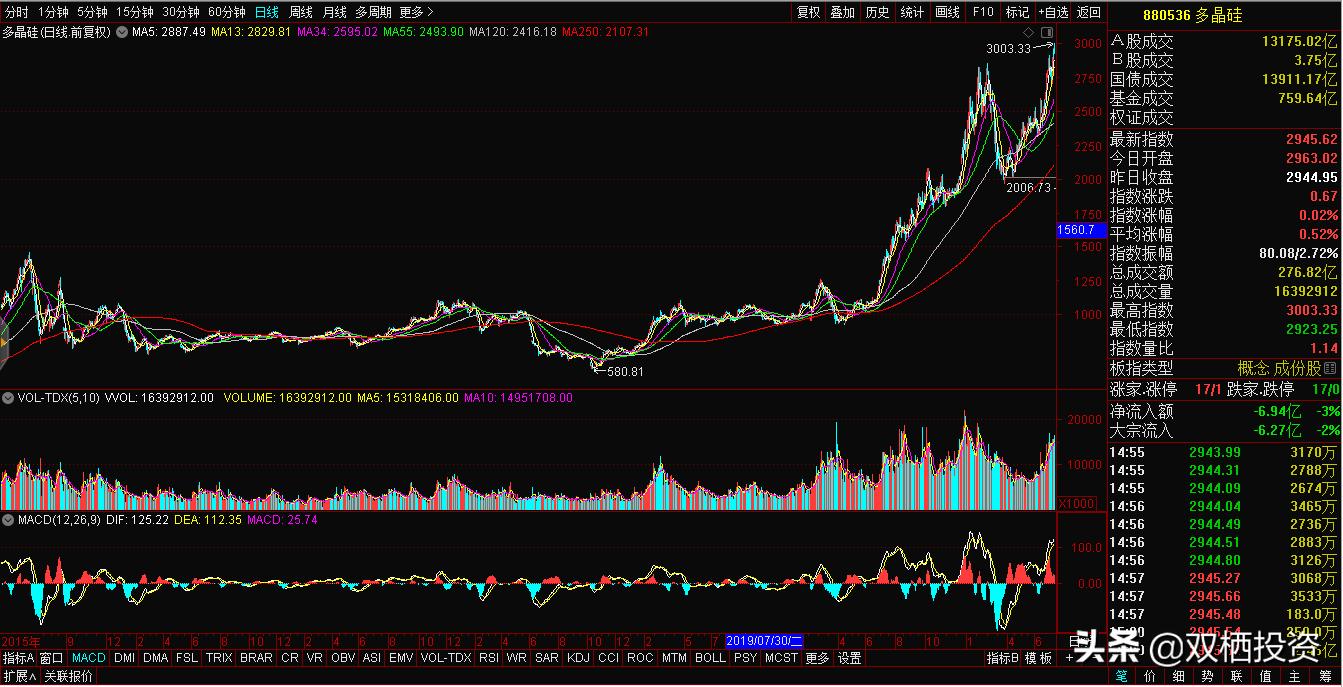Select the OBV indicator tab
The width and height of the screenshot is (1343, 687).
coord(343,658)
